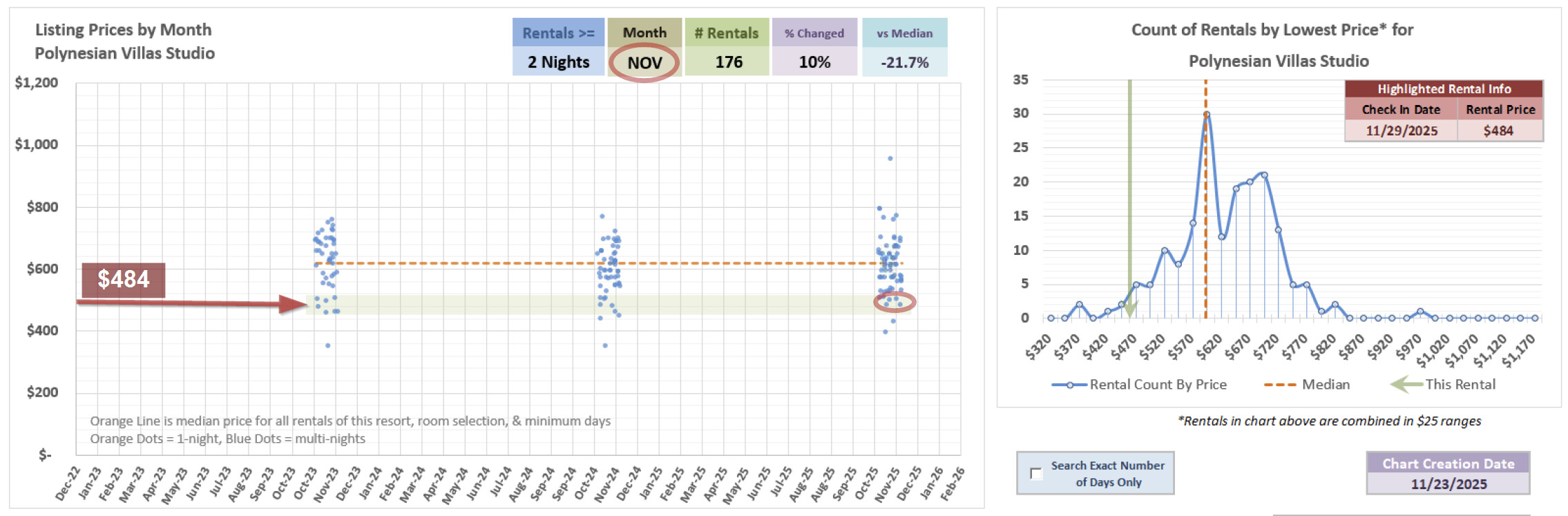
Task: Click the Chart Creation Date value 11/23/2025
Action: [1449, 484]
